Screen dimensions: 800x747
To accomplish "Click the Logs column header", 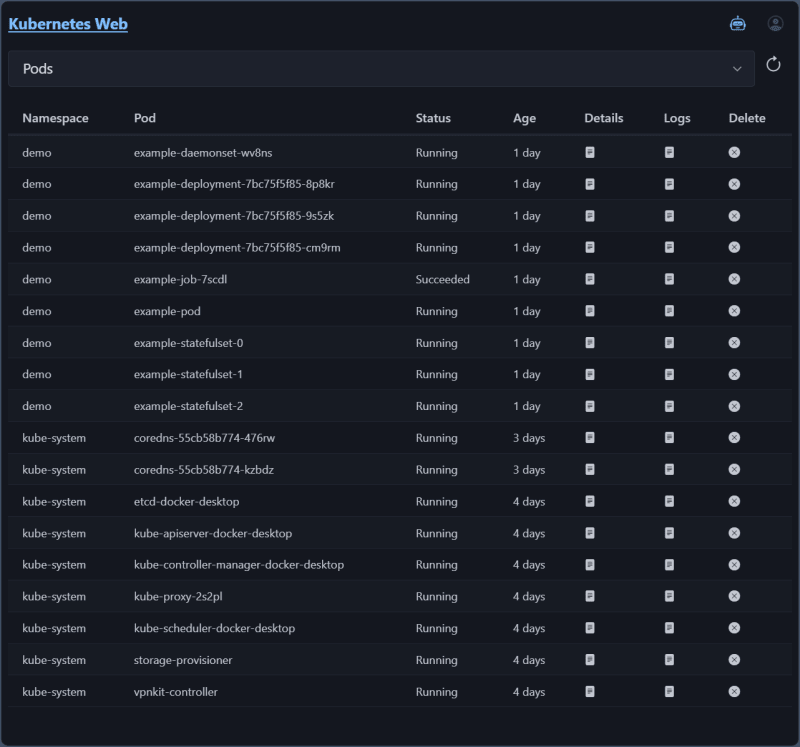I will 677,118.
